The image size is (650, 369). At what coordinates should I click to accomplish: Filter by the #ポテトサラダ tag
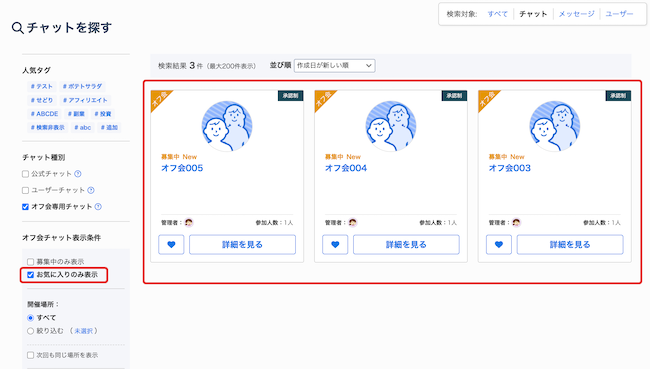point(82,86)
